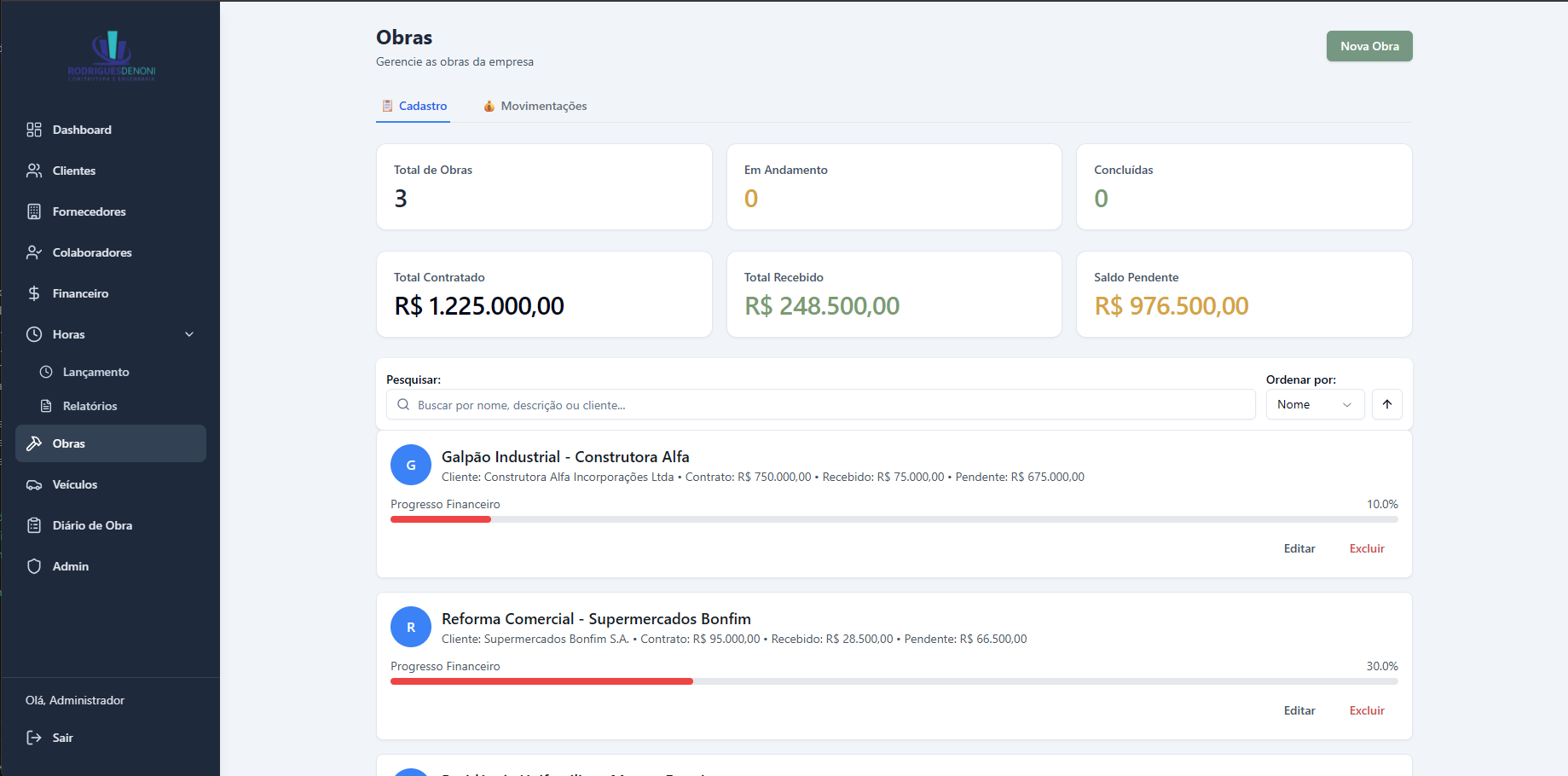The height and width of the screenshot is (776, 1568).
Task: Open Lançamento under Horas
Action: coord(95,372)
